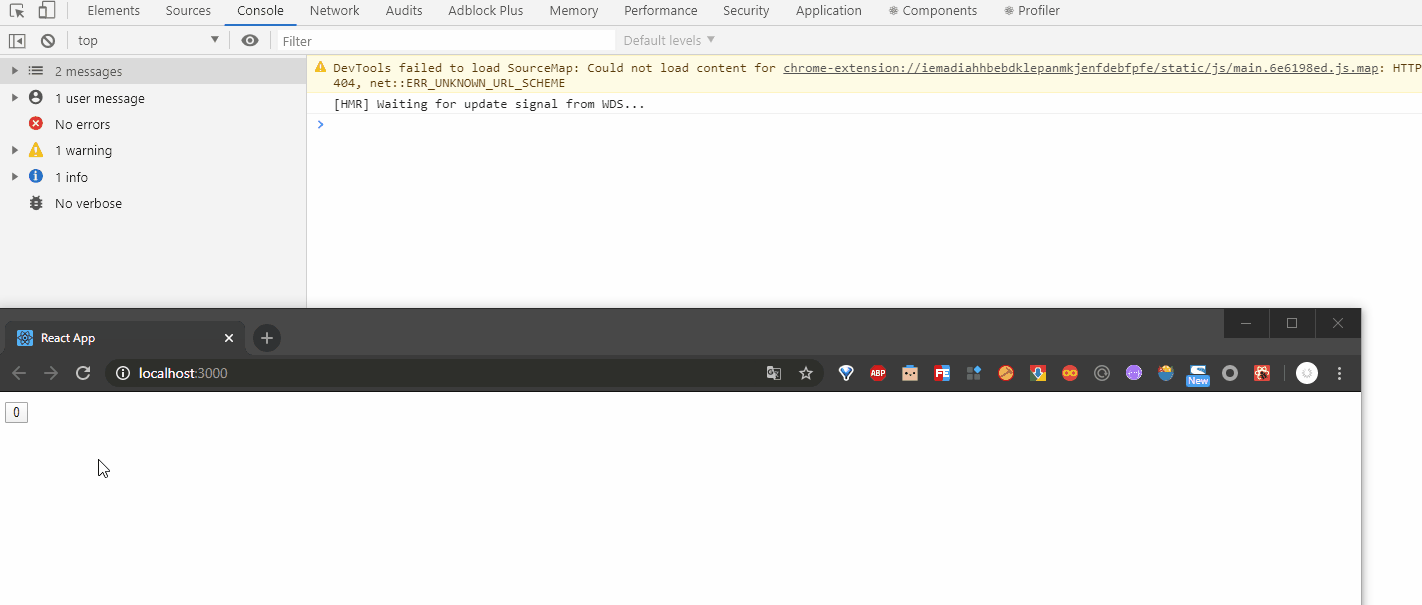The image size is (1422, 605).
Task: Click the translate page icon
Action: coord(773,373)
